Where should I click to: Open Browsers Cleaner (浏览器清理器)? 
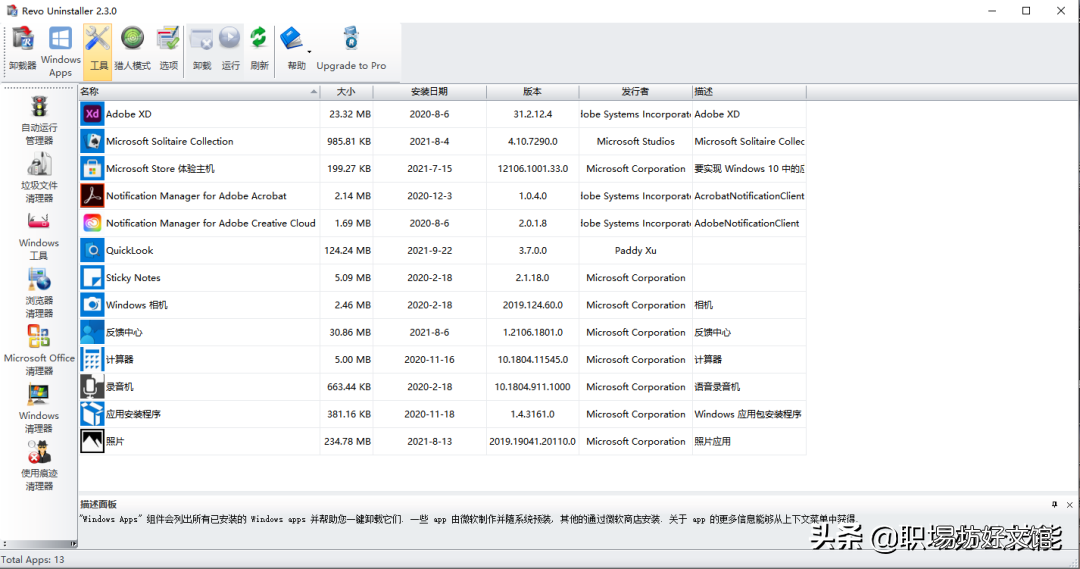39,293
